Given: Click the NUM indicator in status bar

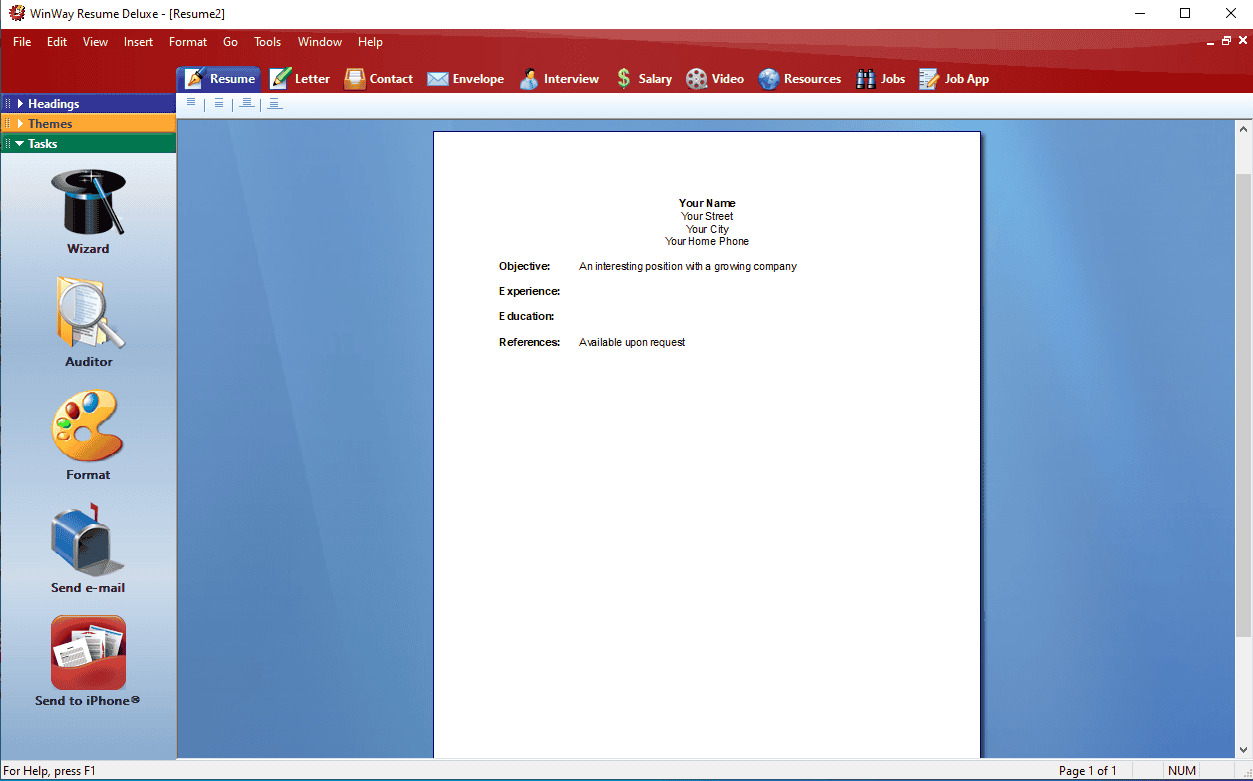Looking at the screenshot, I should pos(1182,771).
